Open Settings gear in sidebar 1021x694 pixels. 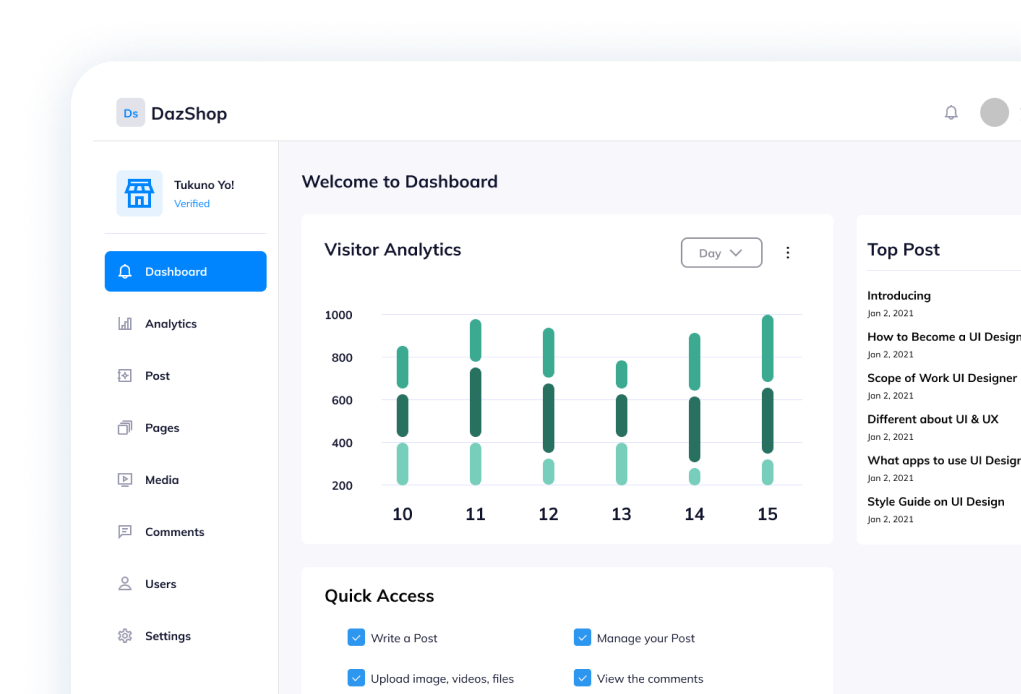(x=125, y=636)
